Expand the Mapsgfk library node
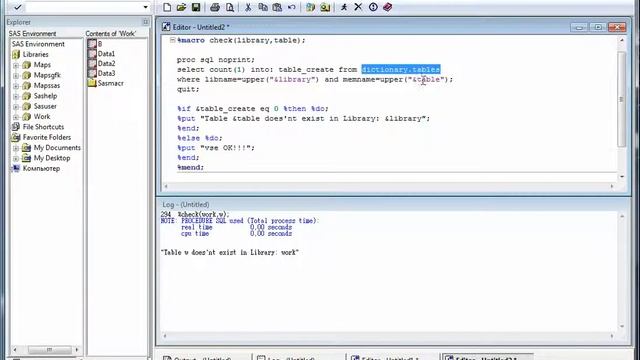 [16, 76]
